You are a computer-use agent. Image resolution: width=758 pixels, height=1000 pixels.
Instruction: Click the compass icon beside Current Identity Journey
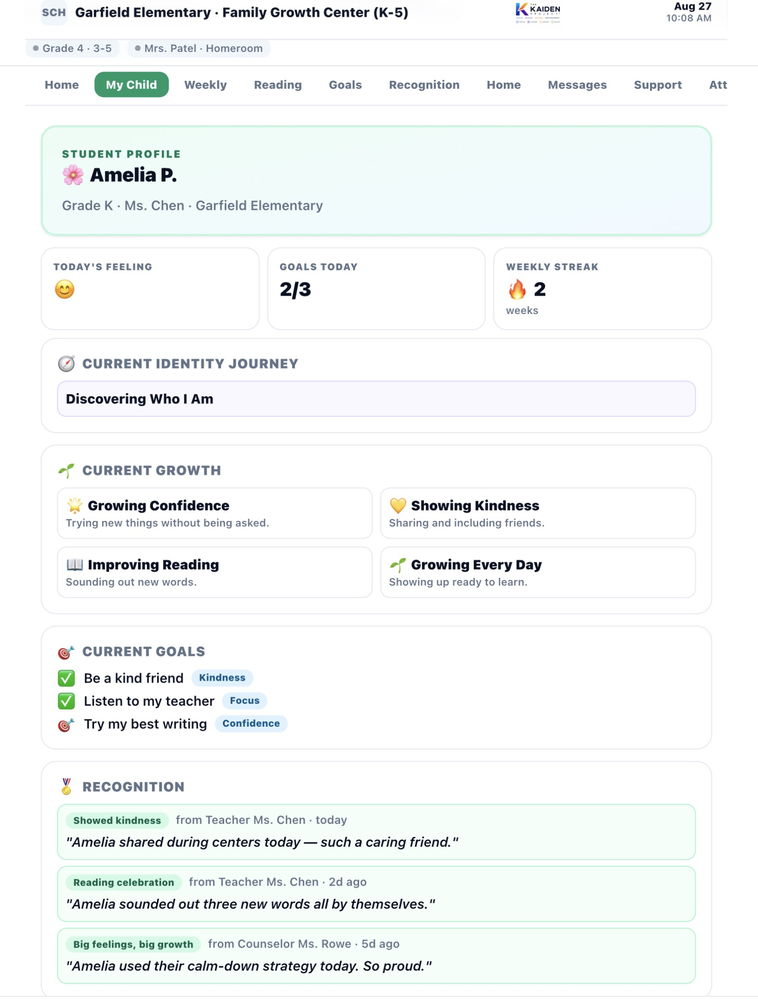point(66,364)
